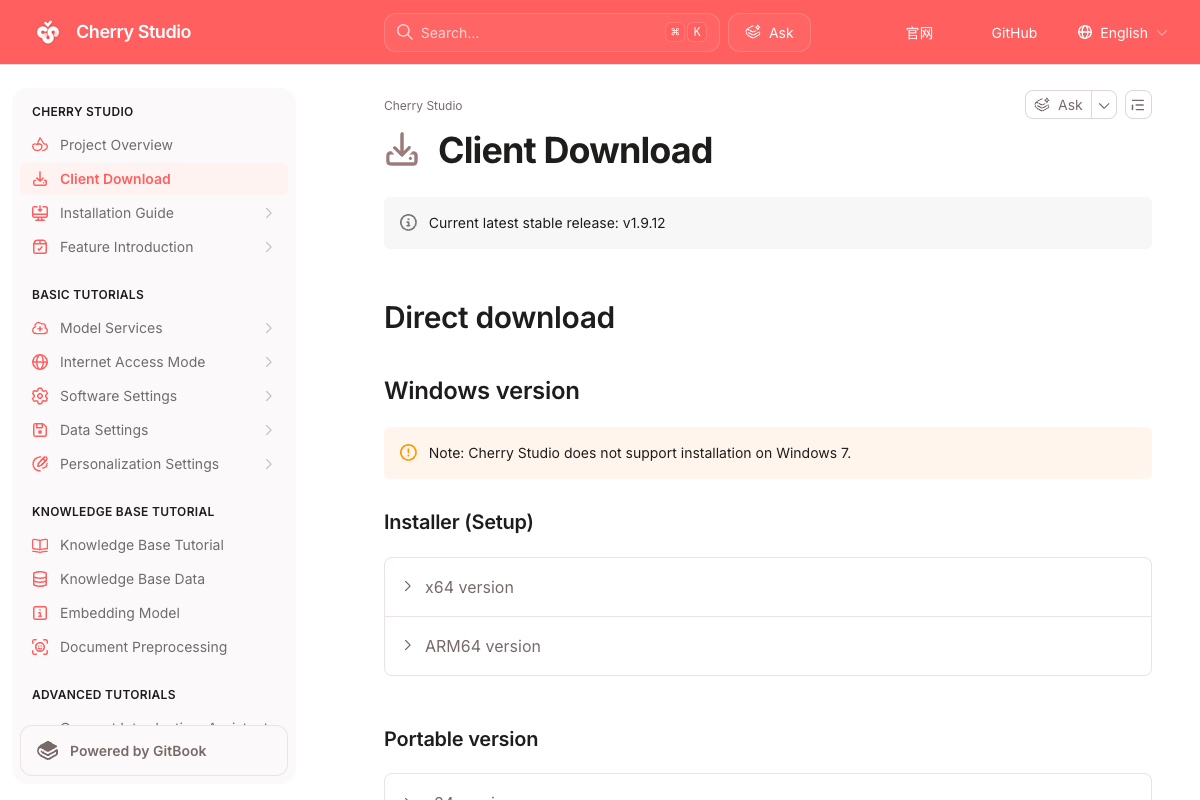This screenshot has width=1200, height=800.
Task: Open Document Preprocessing page
Action: point(154,647)
